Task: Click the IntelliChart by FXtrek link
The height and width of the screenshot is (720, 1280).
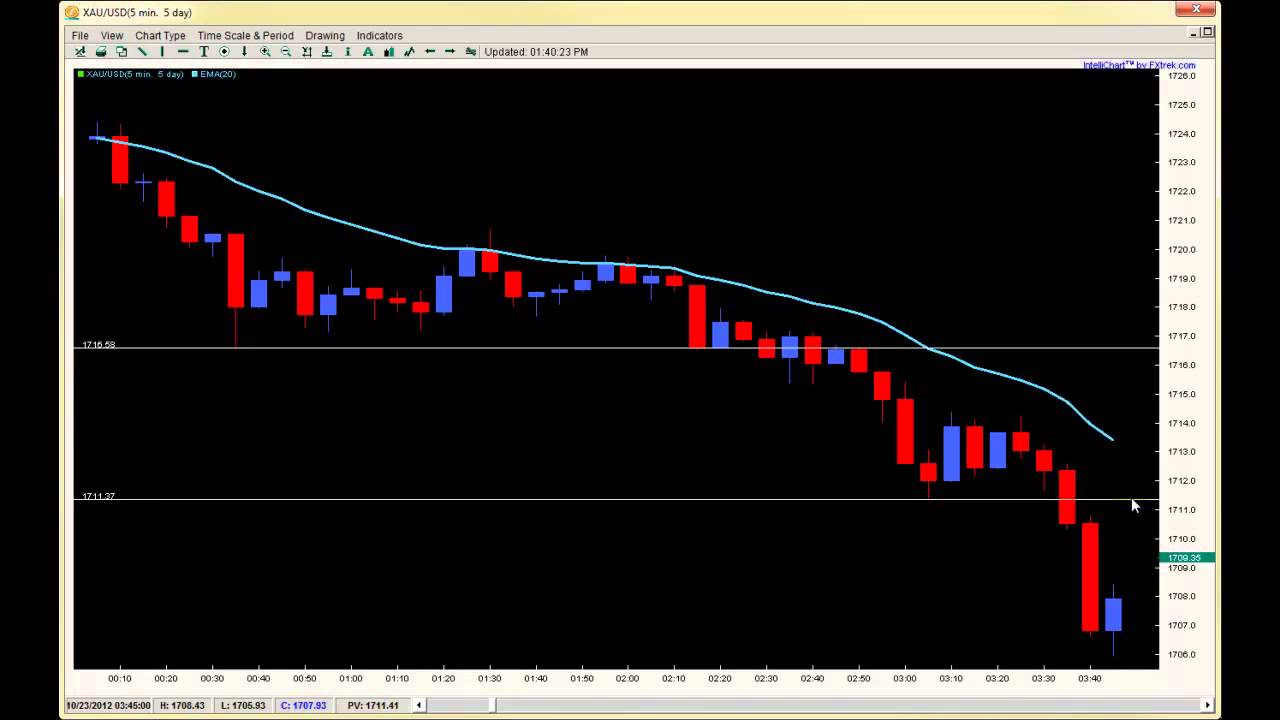Action: click(1139, 65)
